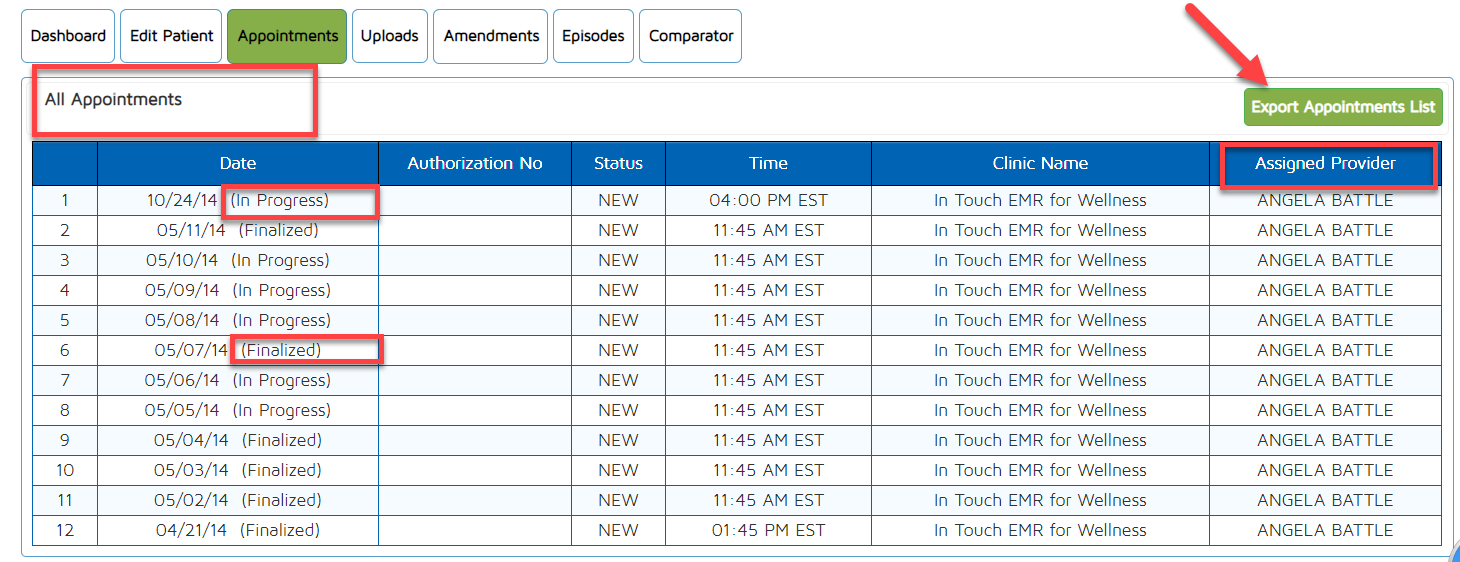The height and width of the screenshot is (562, 1460).
Task: Switch to the Comparator tab
Action: (691, 36)
